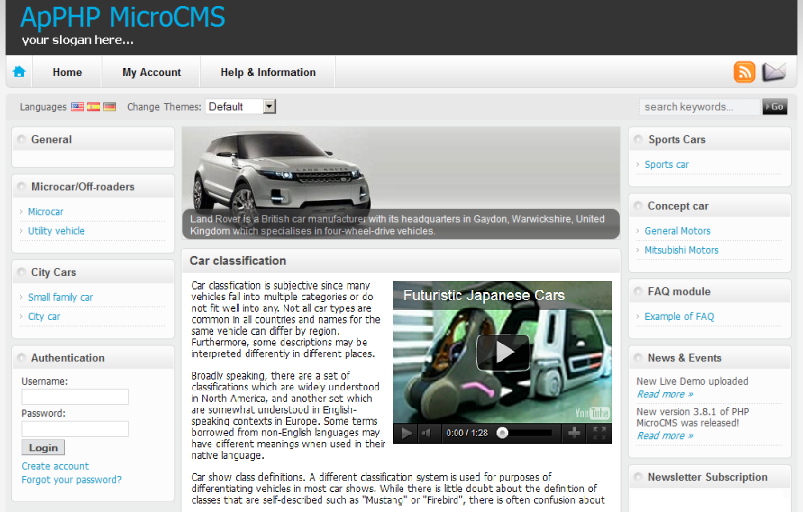This screenshot has width=803, height=512.
Task: Open the Home menu item
Action: pyautogui.click(x=67, y=72)
